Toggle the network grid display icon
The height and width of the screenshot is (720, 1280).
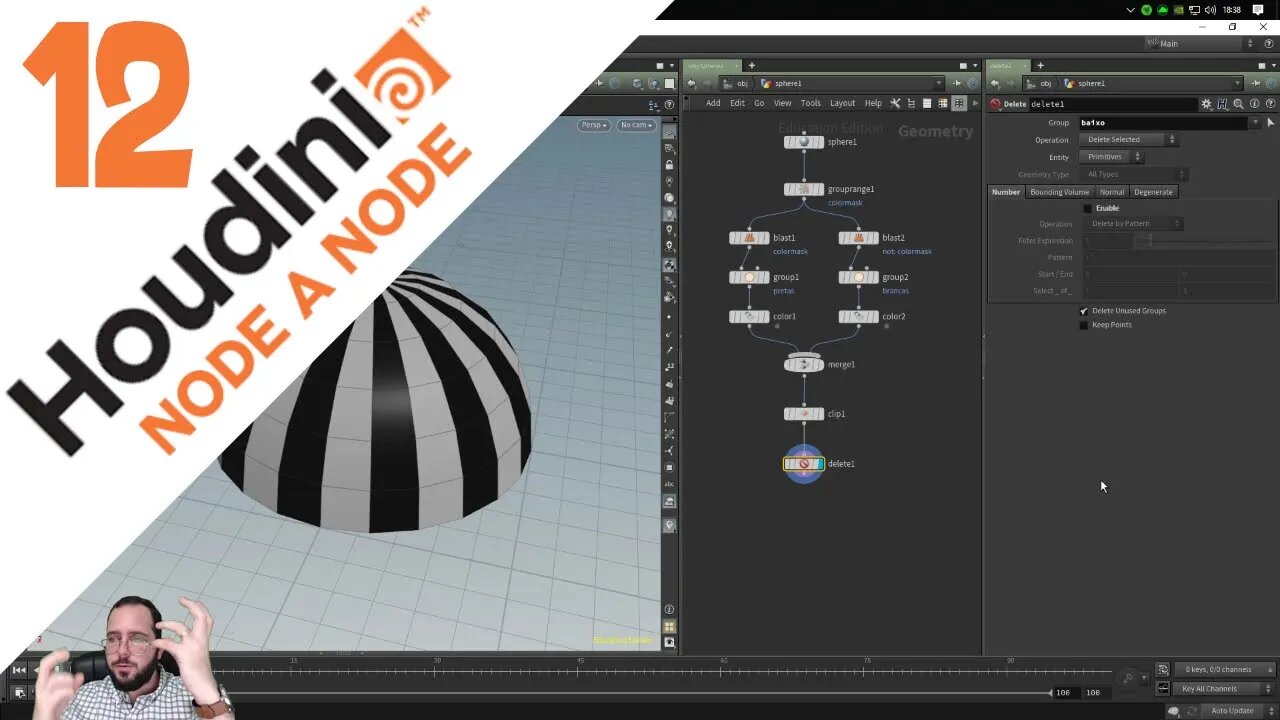(x=959, y=103)
